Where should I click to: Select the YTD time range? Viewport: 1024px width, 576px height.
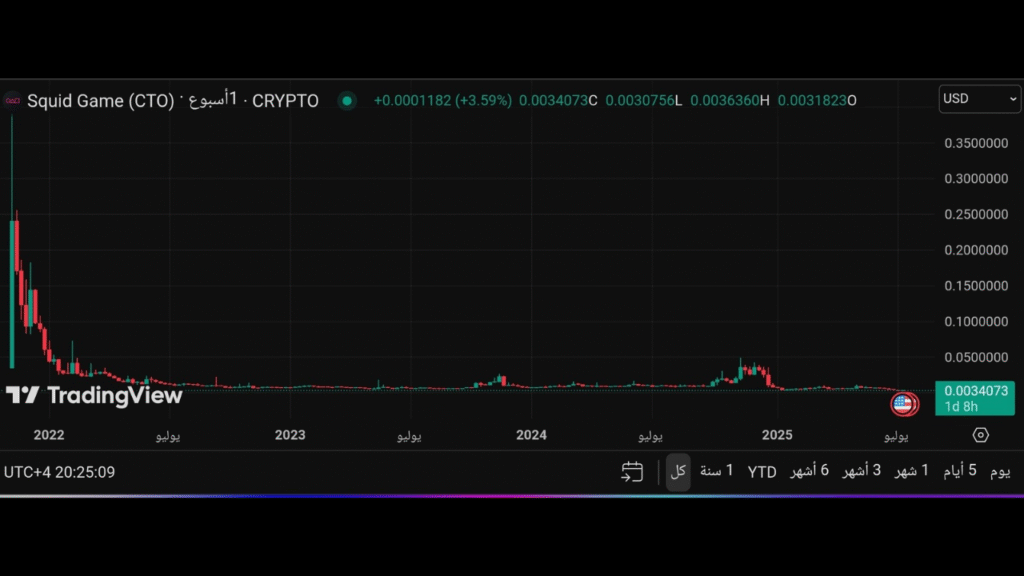[x=761, y=472]
